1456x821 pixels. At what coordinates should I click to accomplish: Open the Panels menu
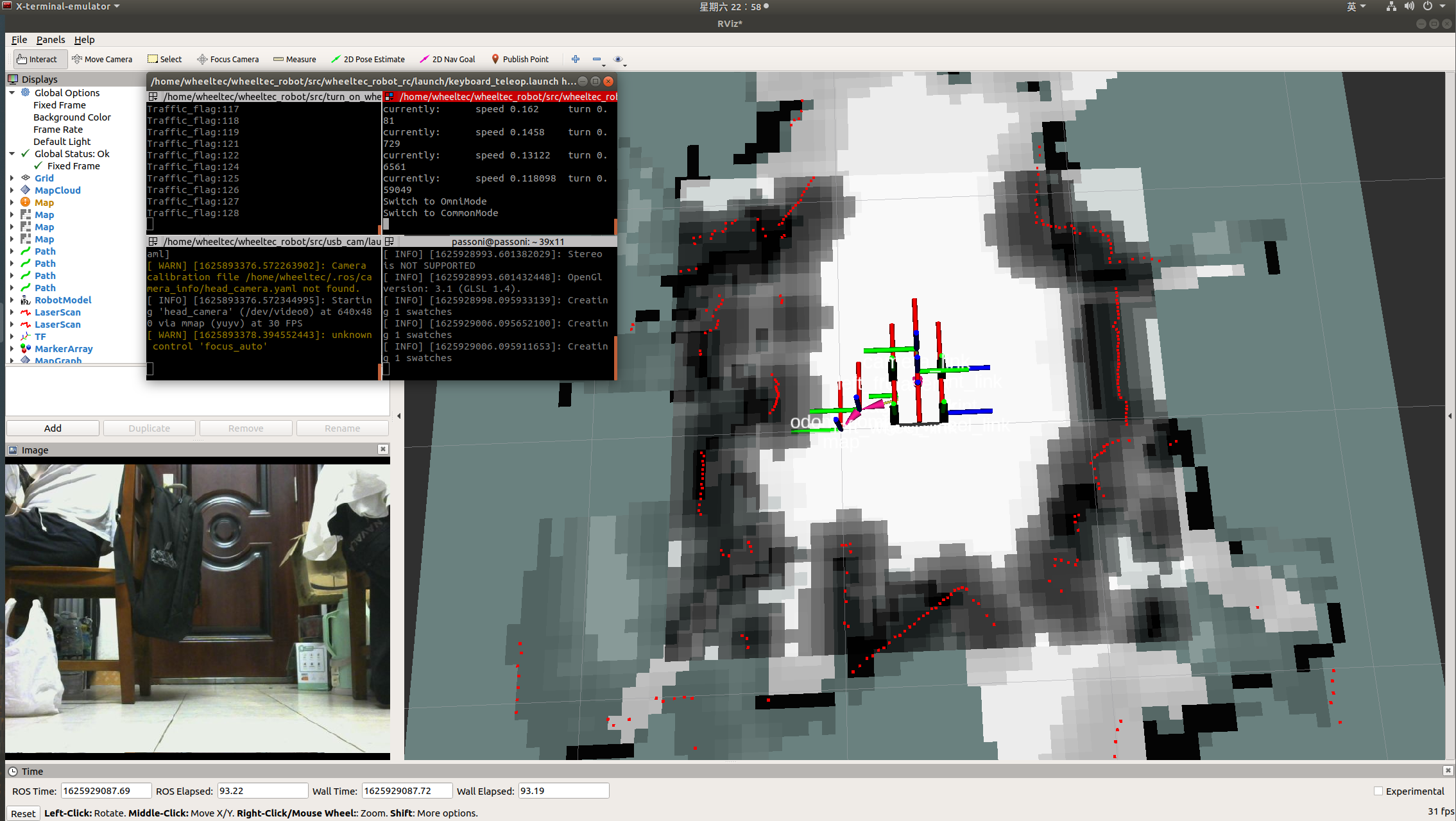click(x=51, y=40)
